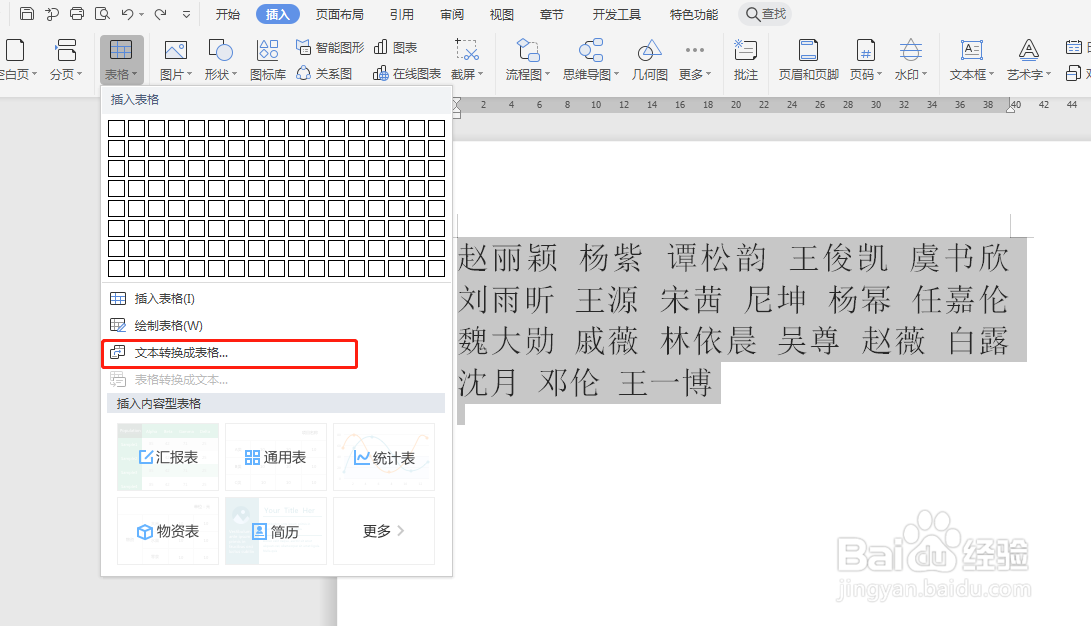Open the 章节 ribbon tab
Viewport: 1091px width, 626px height.
coord(551,14)
